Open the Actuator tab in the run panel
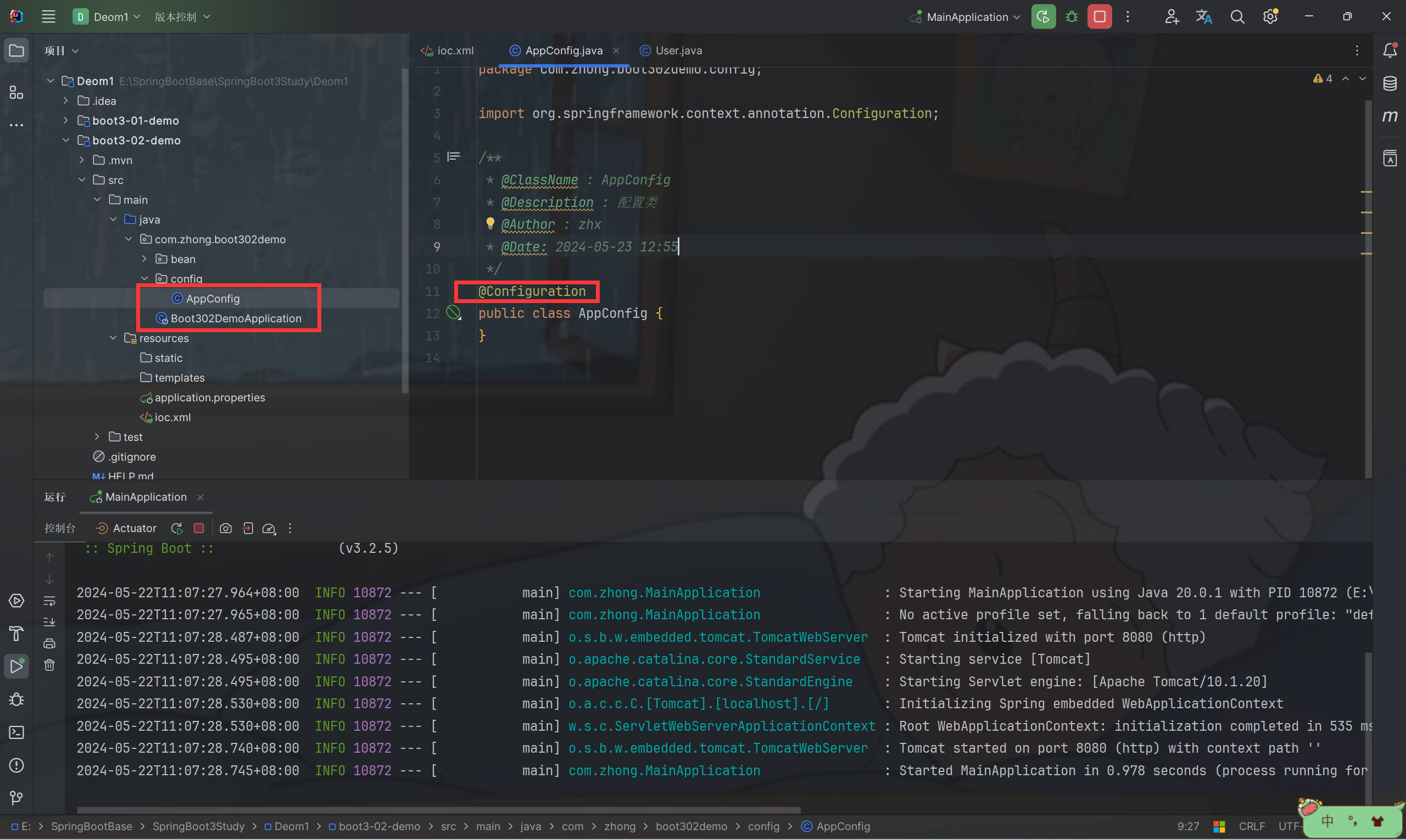The image size is (1406, 840). (x=126, y=528)
